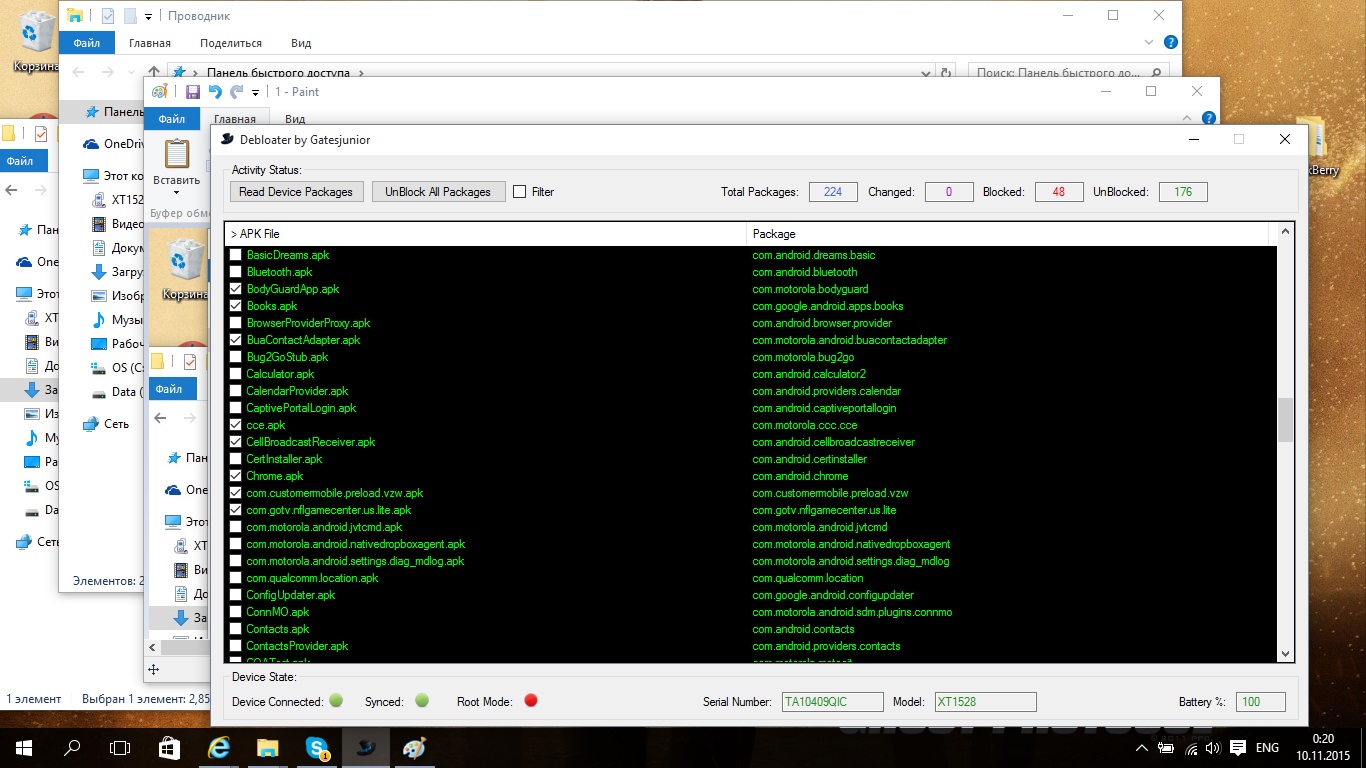Viewport: 1366px width, 768px height.
Task: Click scroll-down arrow of package list
Action: 1286,653
